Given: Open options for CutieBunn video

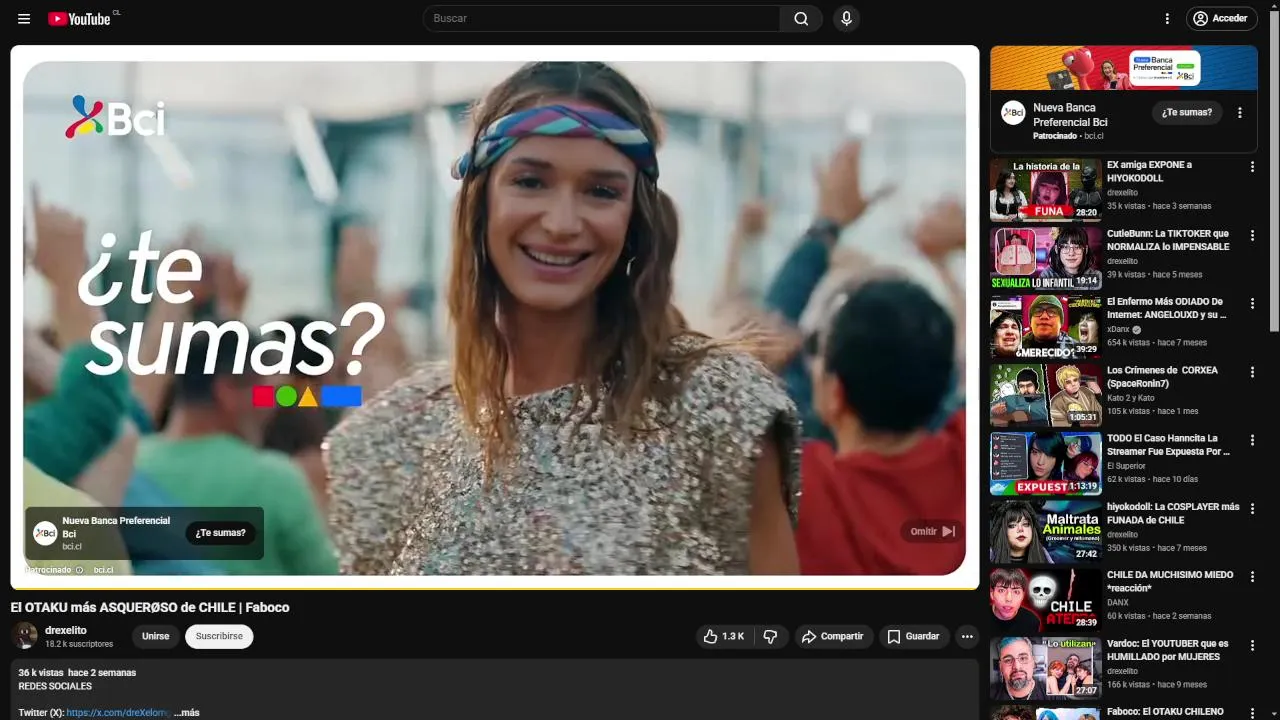Looking at the screenshot, I should [x=1252, y=234].
